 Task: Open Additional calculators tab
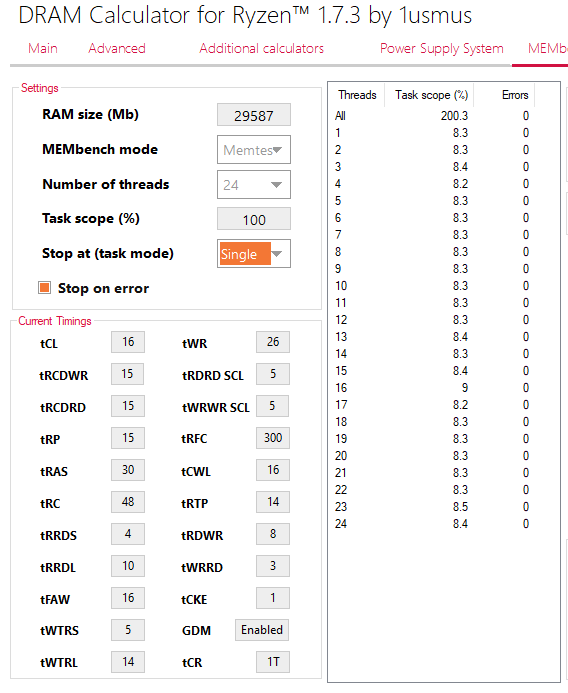261,48
